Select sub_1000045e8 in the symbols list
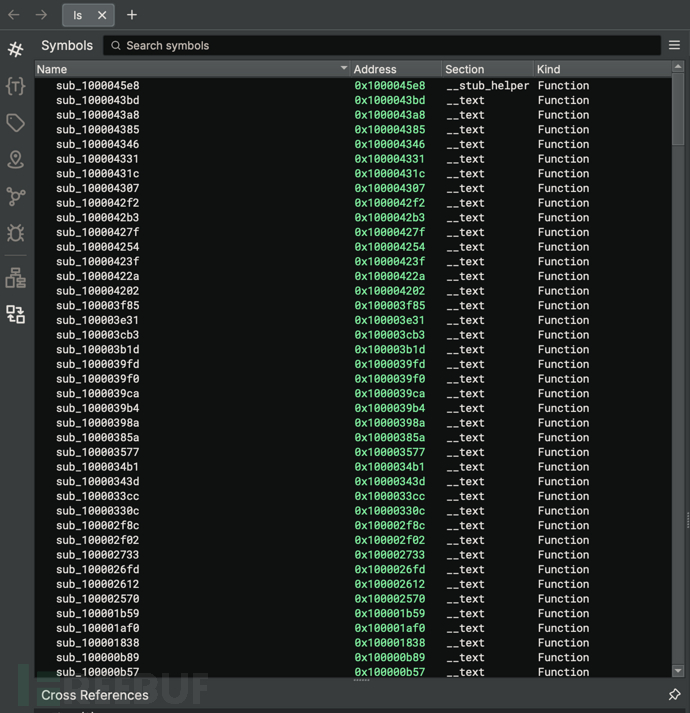Image resolution: width=690 pixels, height=713 pixels. click(x=98, y=86)
